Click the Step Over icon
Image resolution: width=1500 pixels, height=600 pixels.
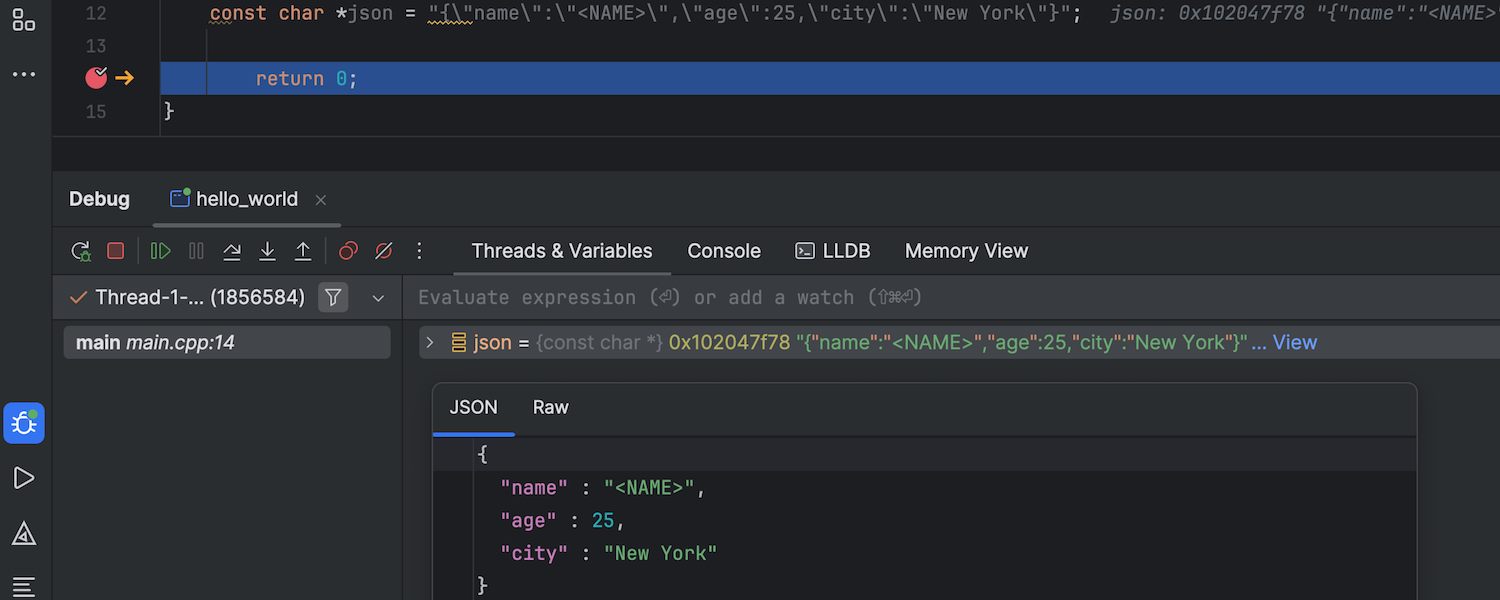(232, 251)
